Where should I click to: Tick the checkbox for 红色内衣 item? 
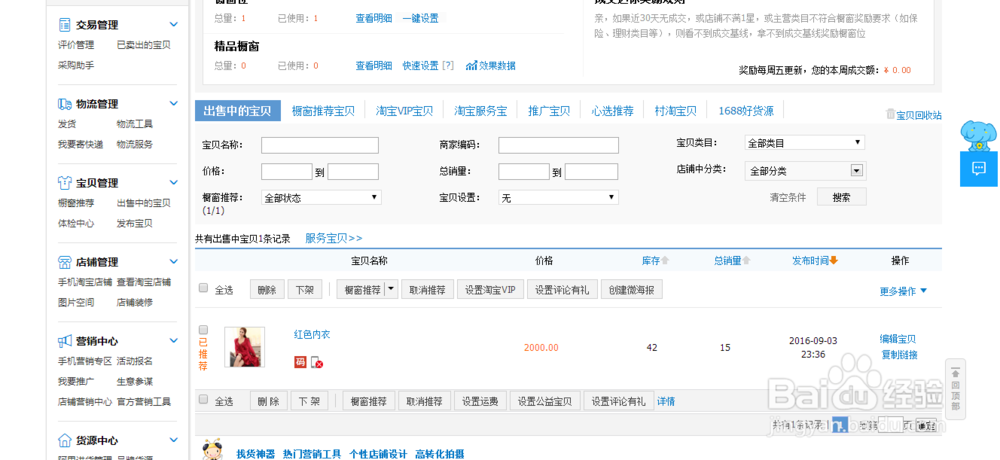(203, 330)
